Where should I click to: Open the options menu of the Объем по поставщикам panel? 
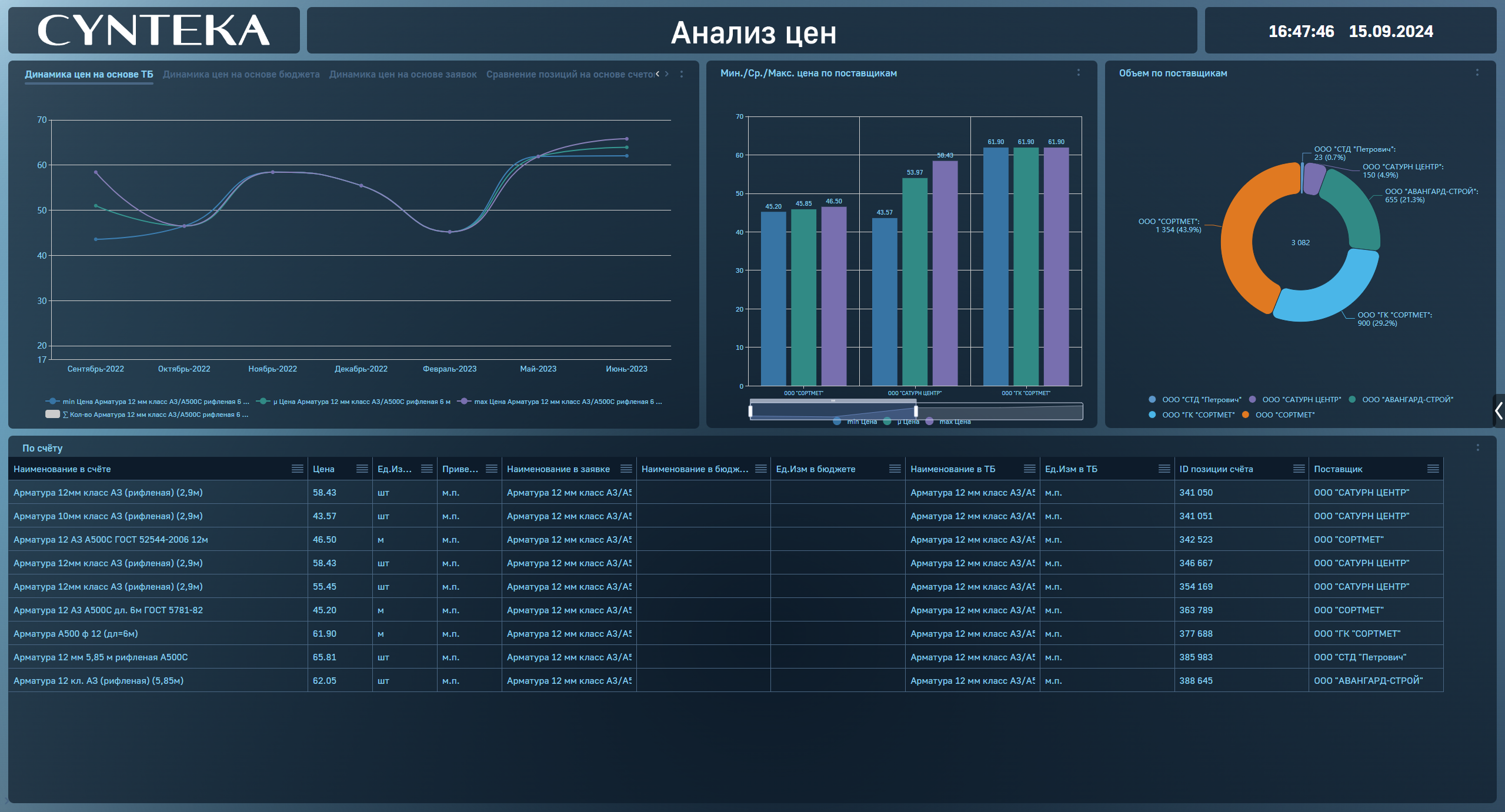pos(1477,72)
